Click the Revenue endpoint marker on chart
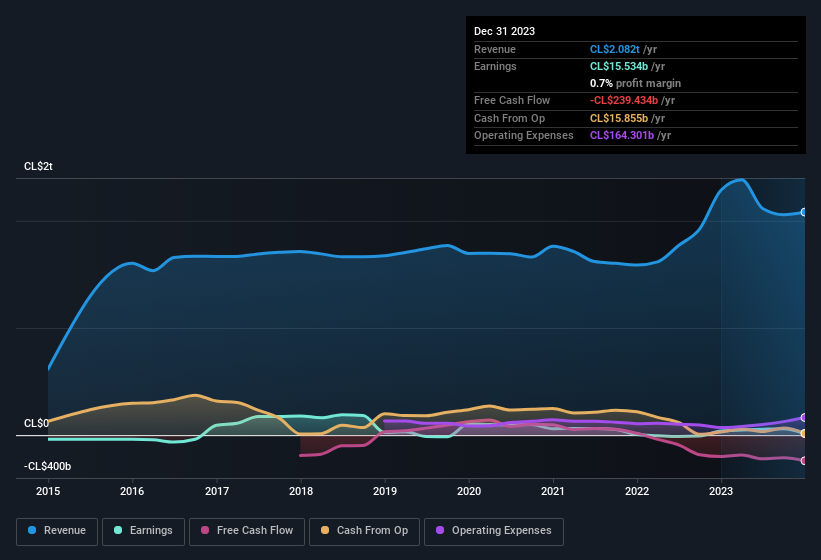The image size is (821, 560). (804, 212)
